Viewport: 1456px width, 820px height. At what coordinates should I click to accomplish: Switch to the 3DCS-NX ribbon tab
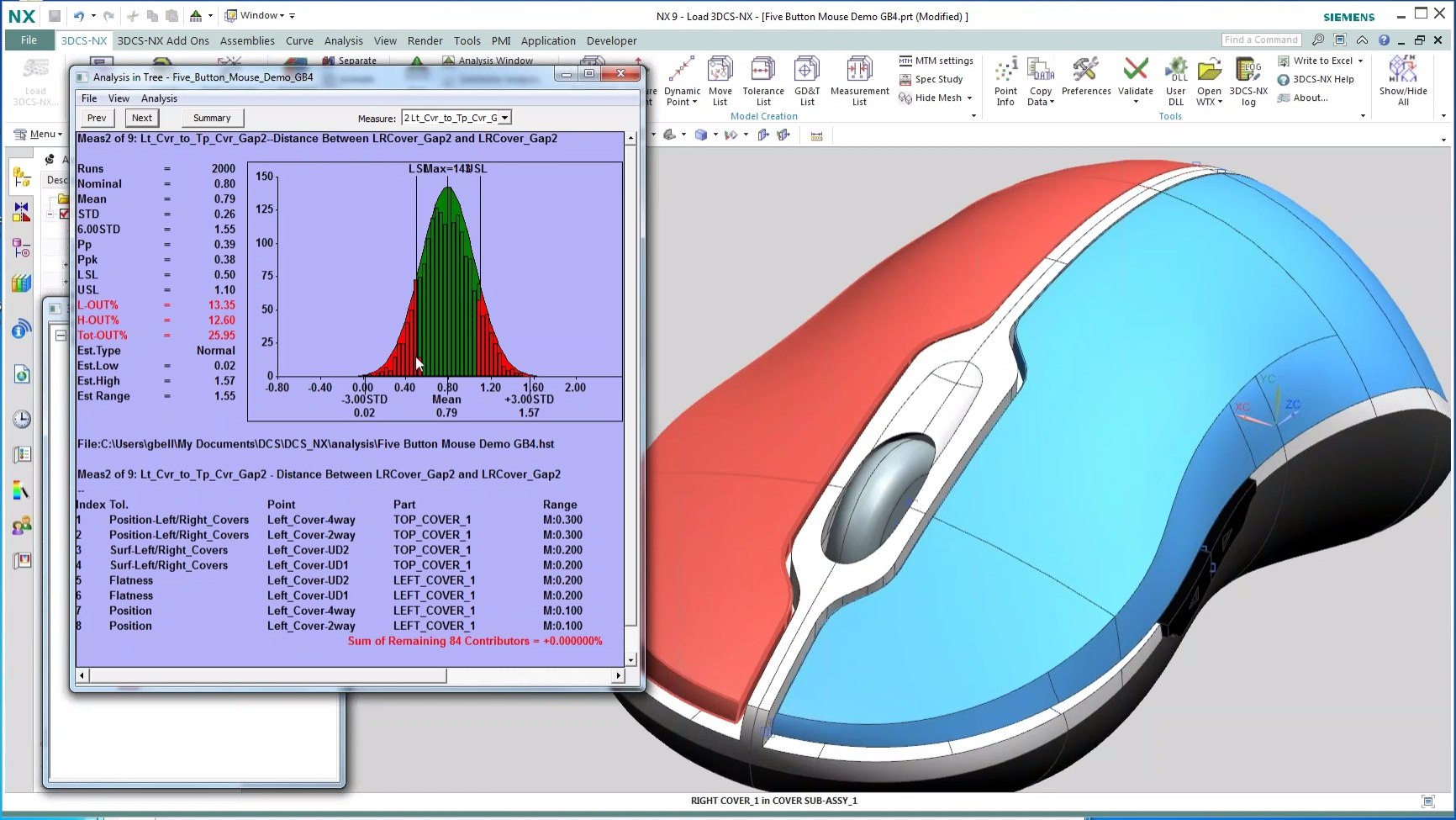pyautogui.click(x=83, y=40)
